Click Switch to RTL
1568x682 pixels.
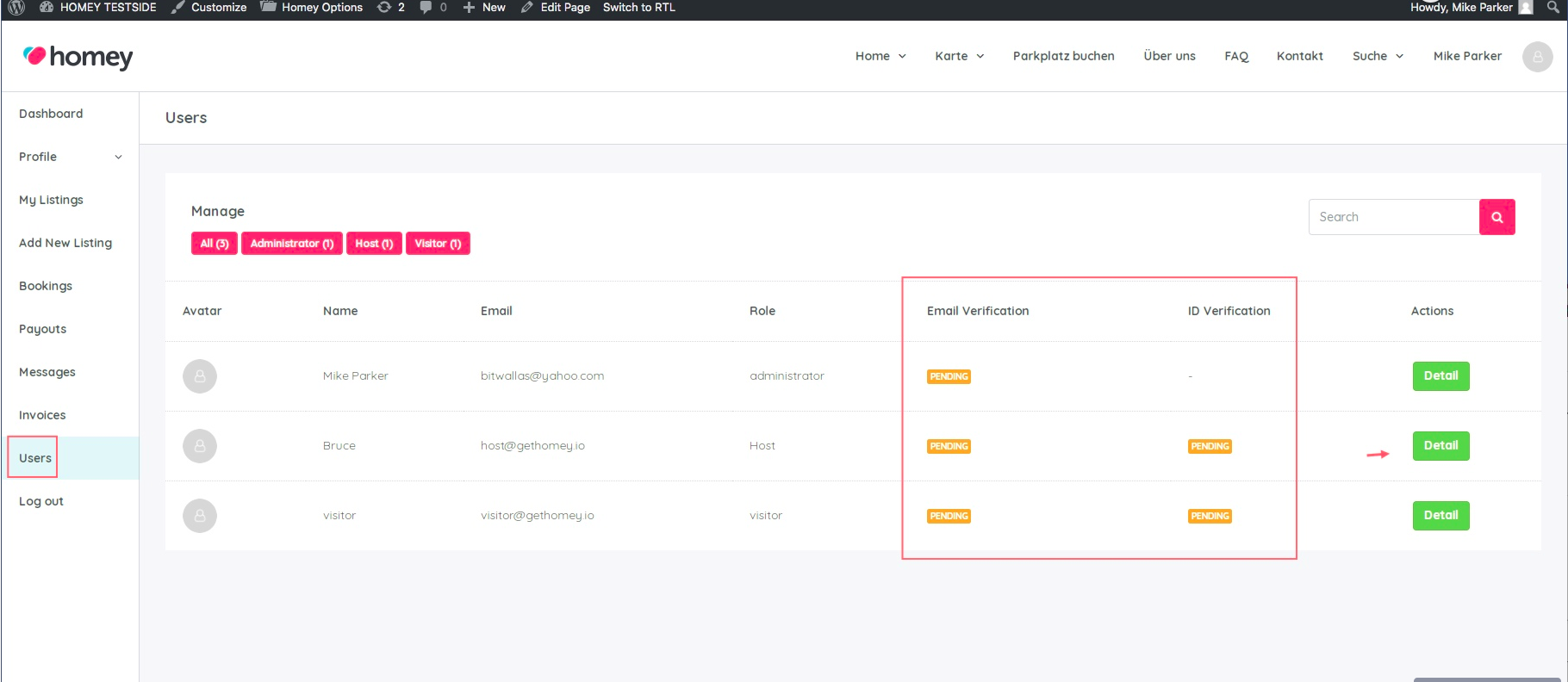(639, 8)
